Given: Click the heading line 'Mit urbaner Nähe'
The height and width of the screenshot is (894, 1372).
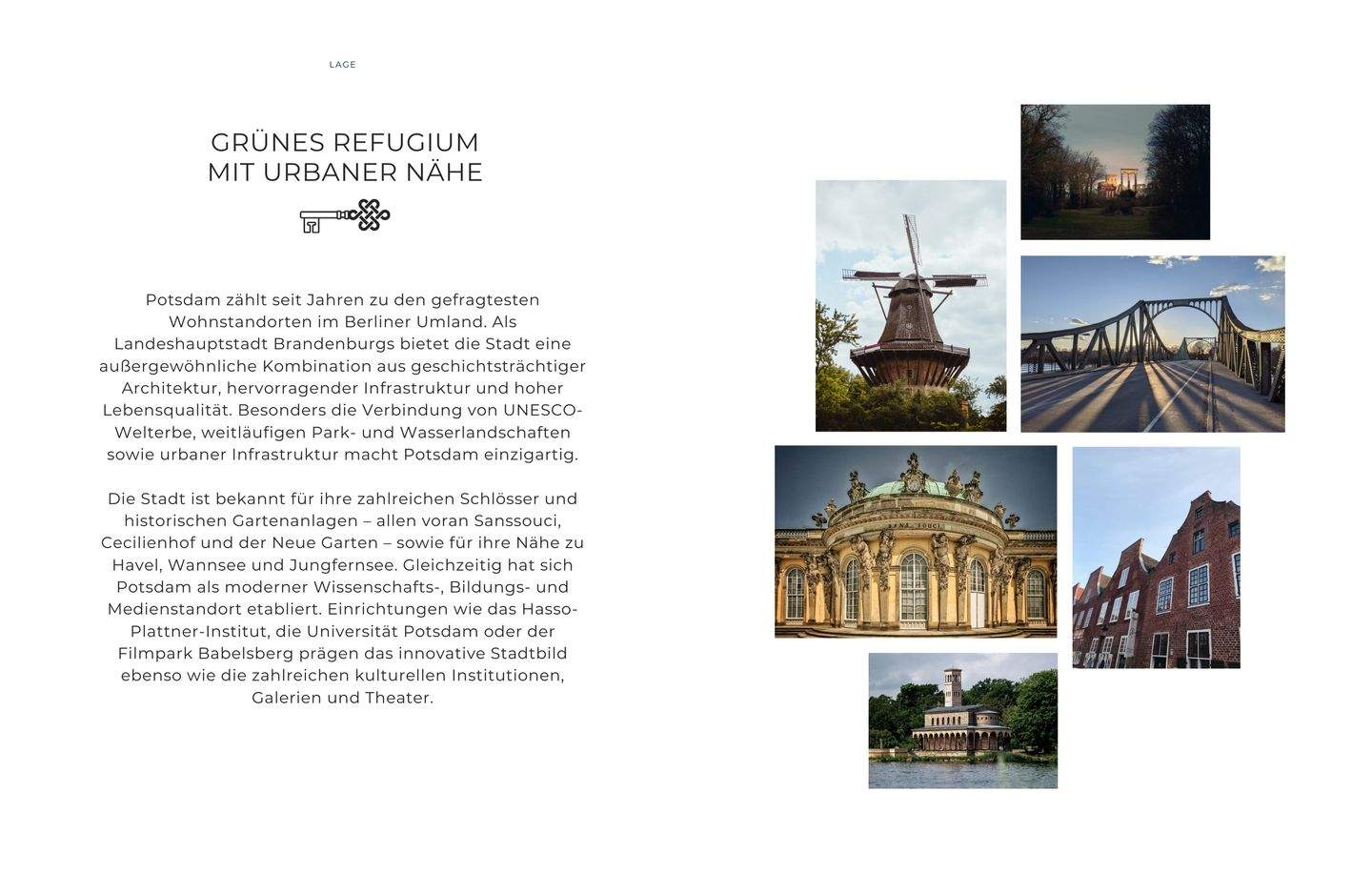Looking at the screenshot, I should [344, 173].
